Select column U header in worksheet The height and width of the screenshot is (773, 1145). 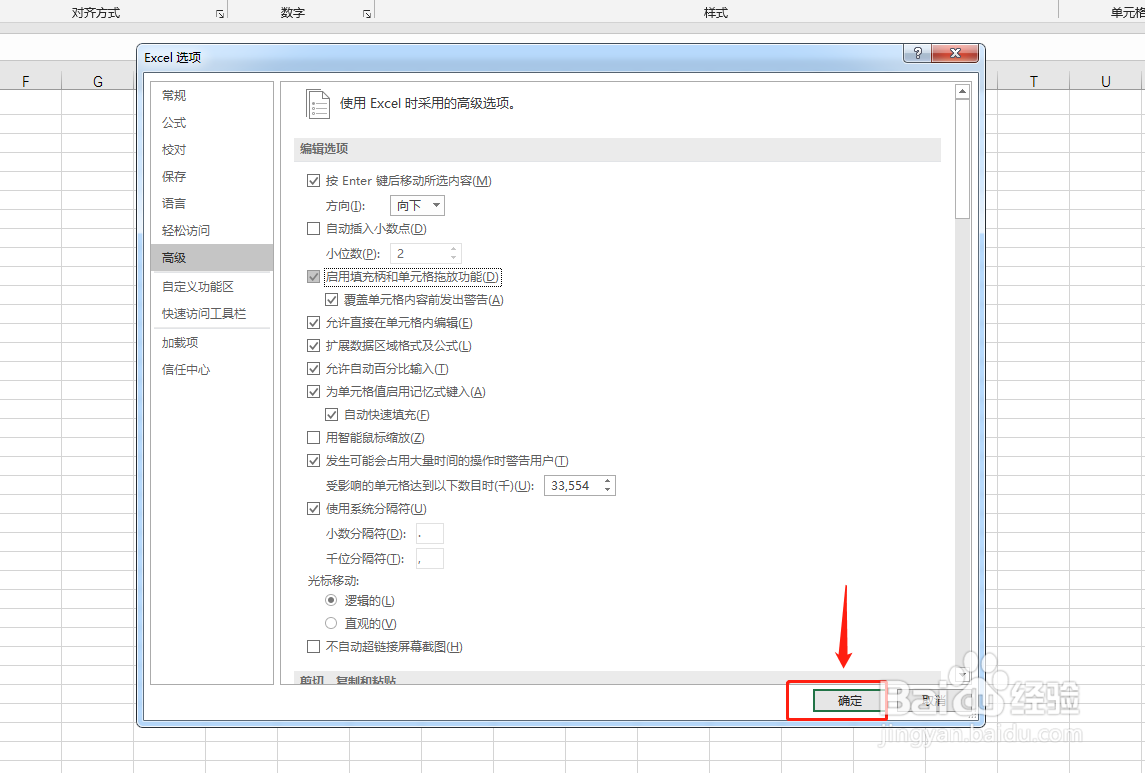(1106, 81)
